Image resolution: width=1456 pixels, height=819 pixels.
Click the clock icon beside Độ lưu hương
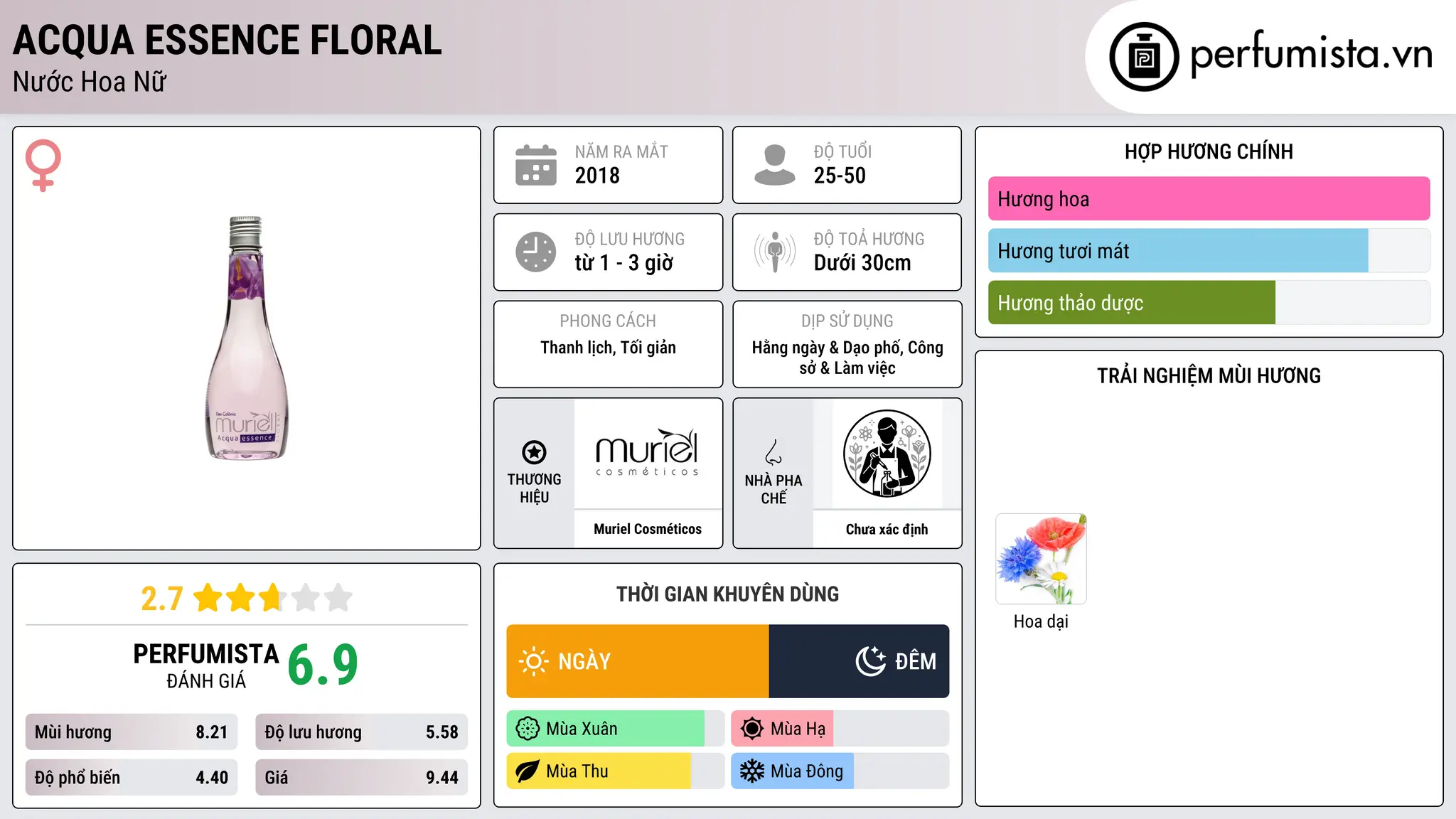click(536, 252)
